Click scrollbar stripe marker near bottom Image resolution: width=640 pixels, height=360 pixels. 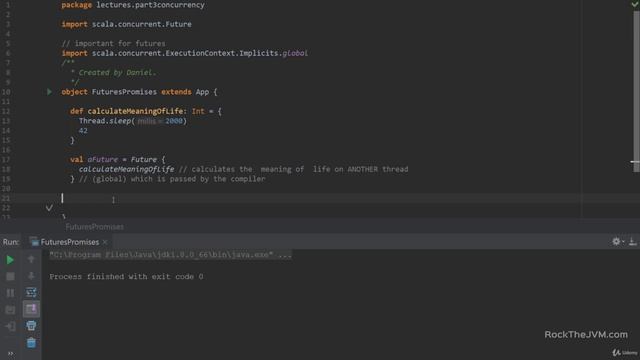point(635,162)
